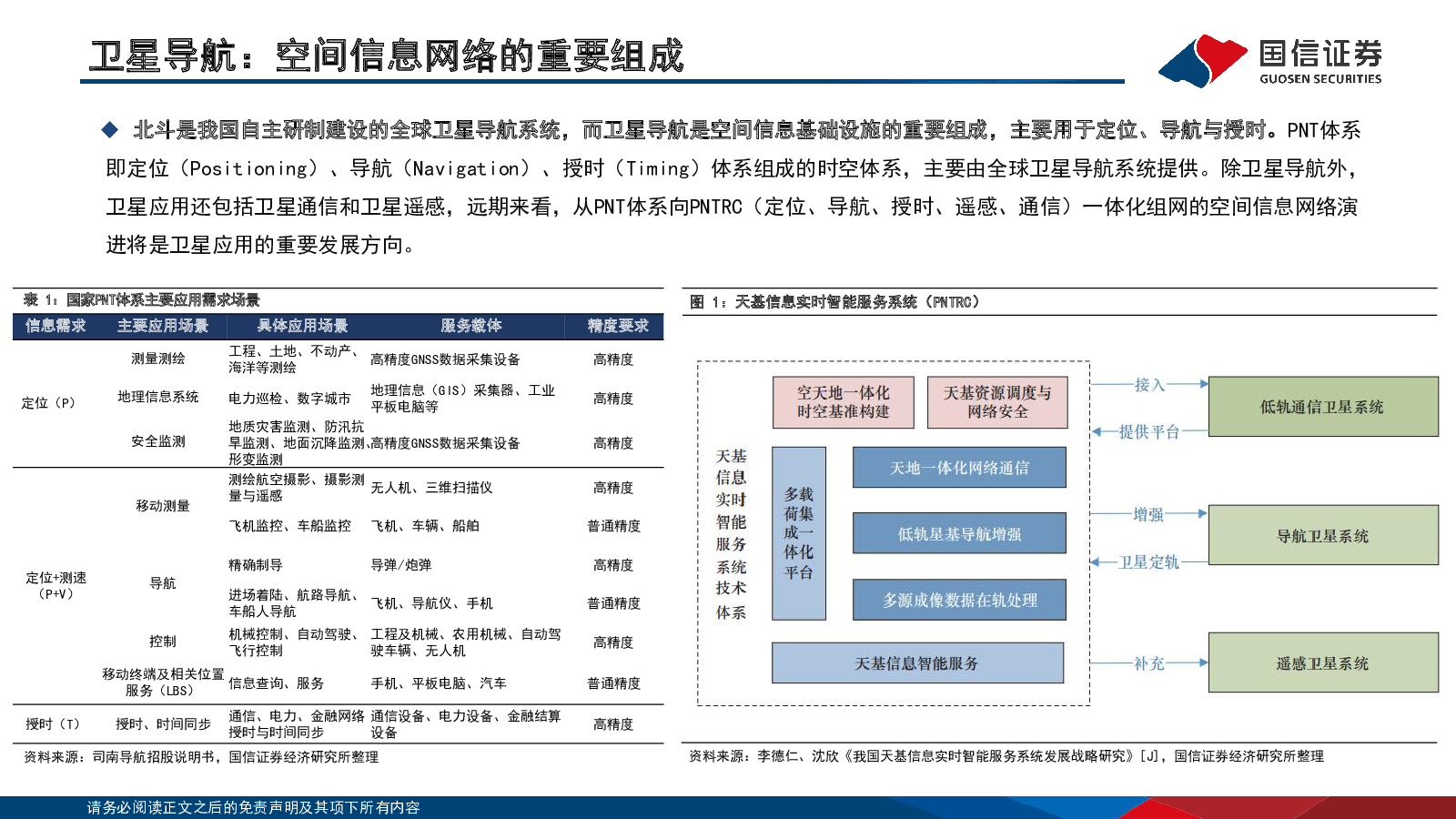Click the blue diamond bullet before 北斗
Screen dimensions: 1456x819
point(110,130)
